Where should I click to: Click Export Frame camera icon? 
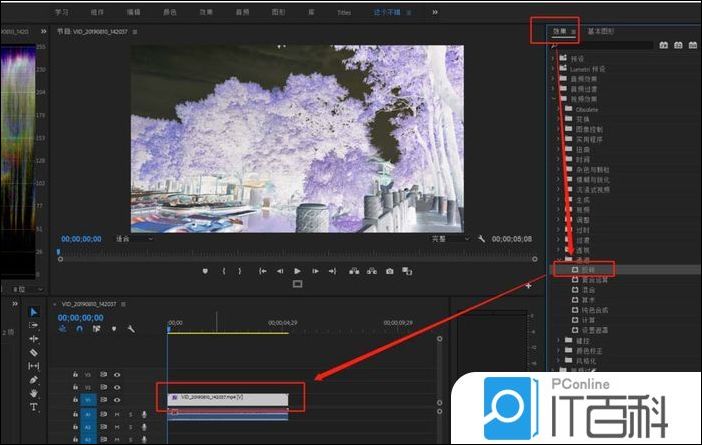tap(389, 271)
